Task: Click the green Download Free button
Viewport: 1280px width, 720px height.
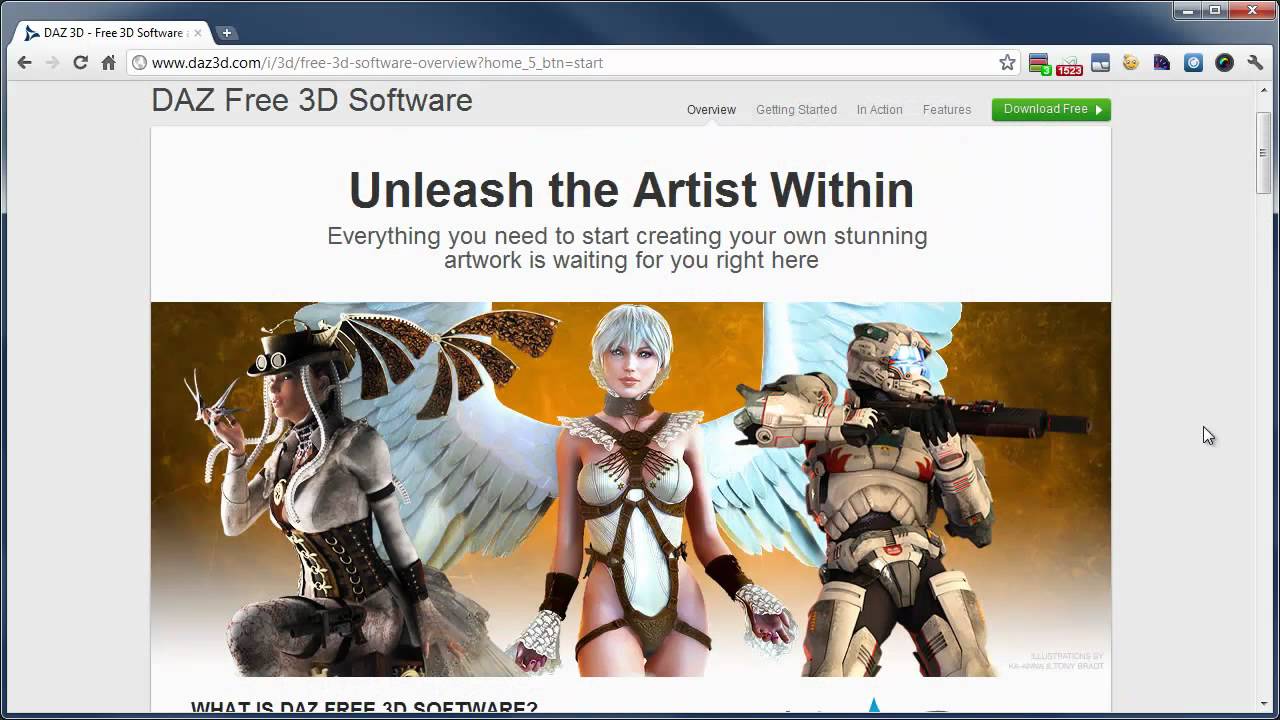Action: click(1051, 109)
